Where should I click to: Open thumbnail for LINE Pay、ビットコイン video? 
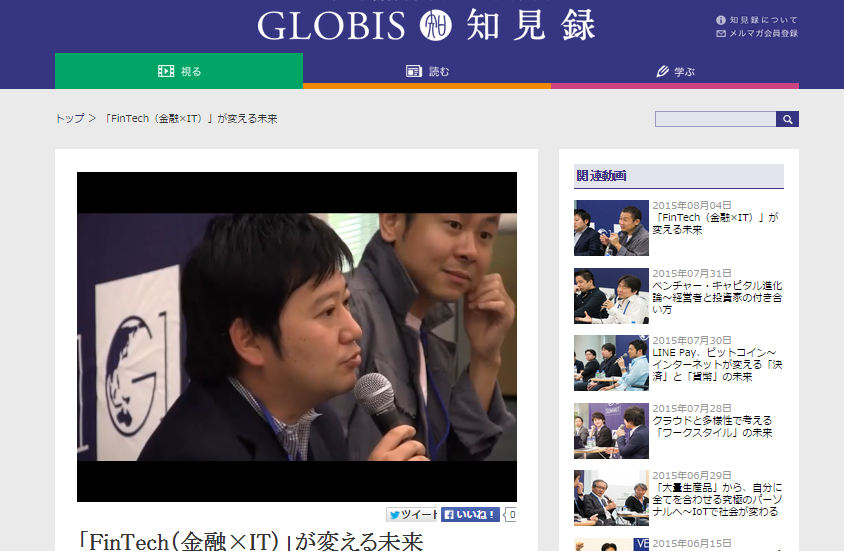pyautogui.click(x=611, y=363)
